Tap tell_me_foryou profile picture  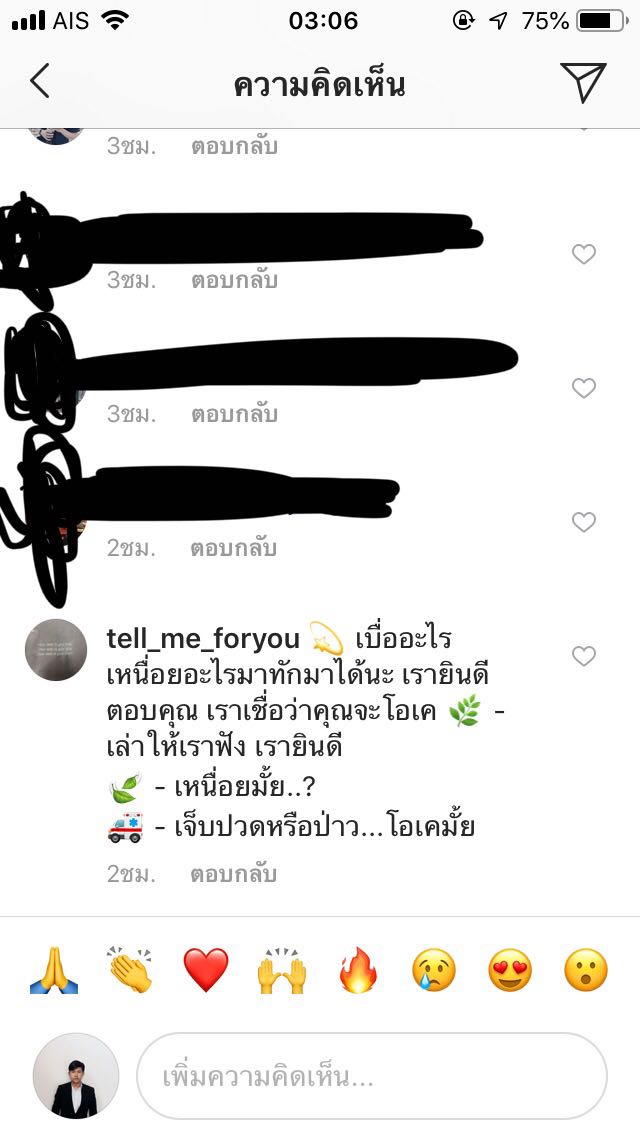tap(56, 650)
